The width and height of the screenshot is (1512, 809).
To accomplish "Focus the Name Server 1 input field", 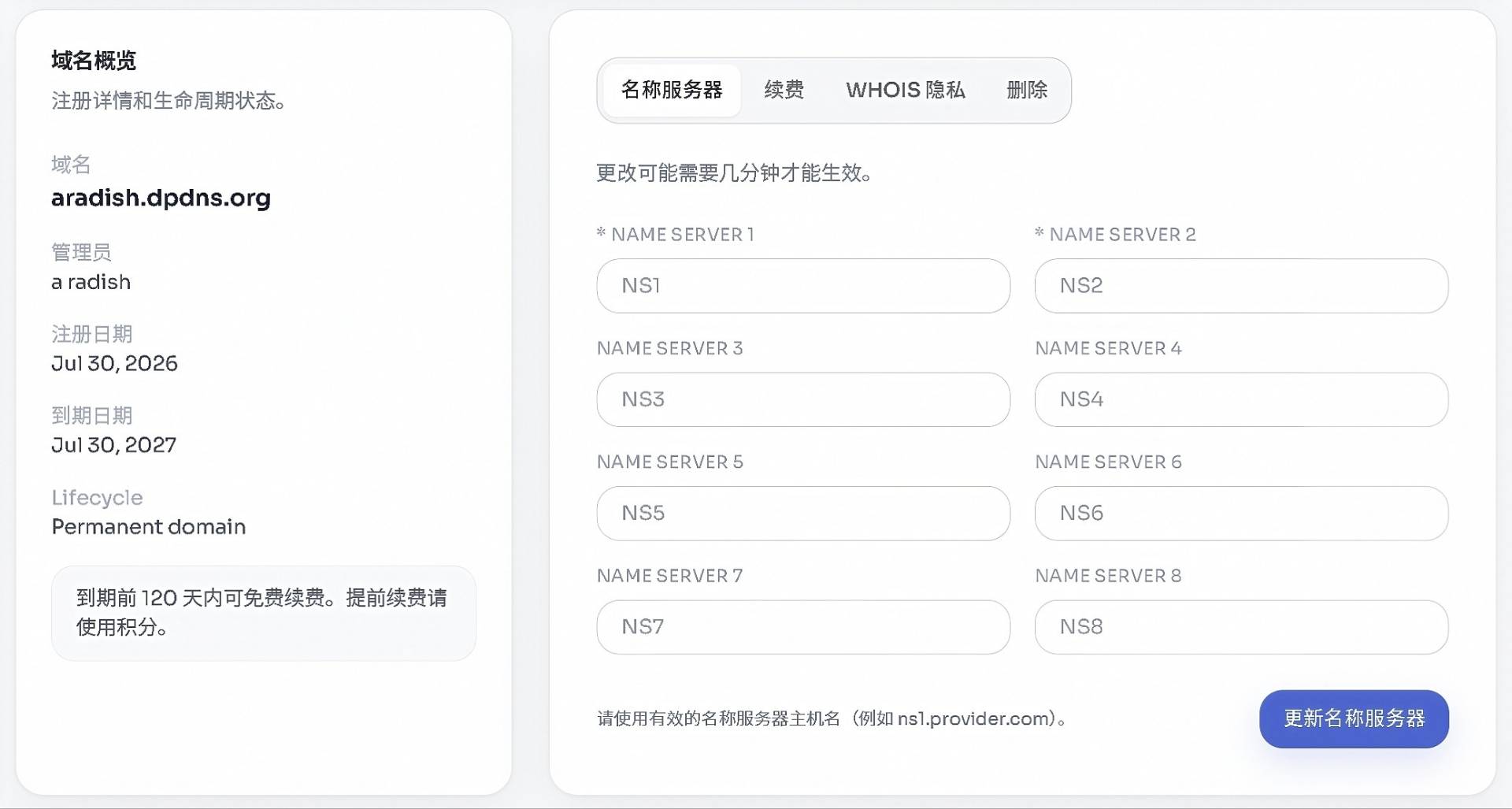I will (803, 286).
